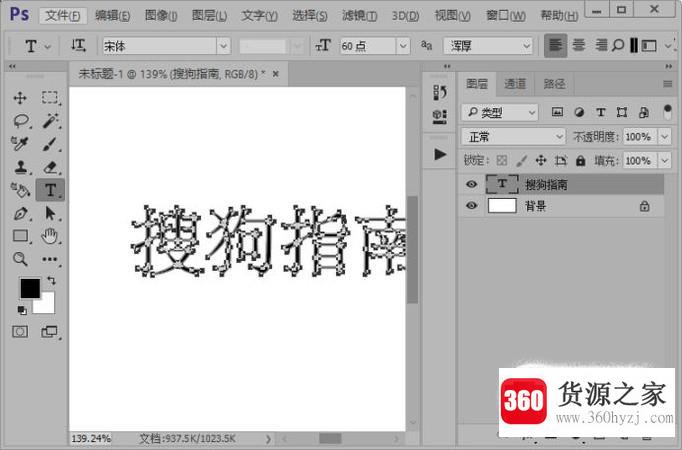
Task: Switch to the 路径 tab
Action: pos(554,83)
